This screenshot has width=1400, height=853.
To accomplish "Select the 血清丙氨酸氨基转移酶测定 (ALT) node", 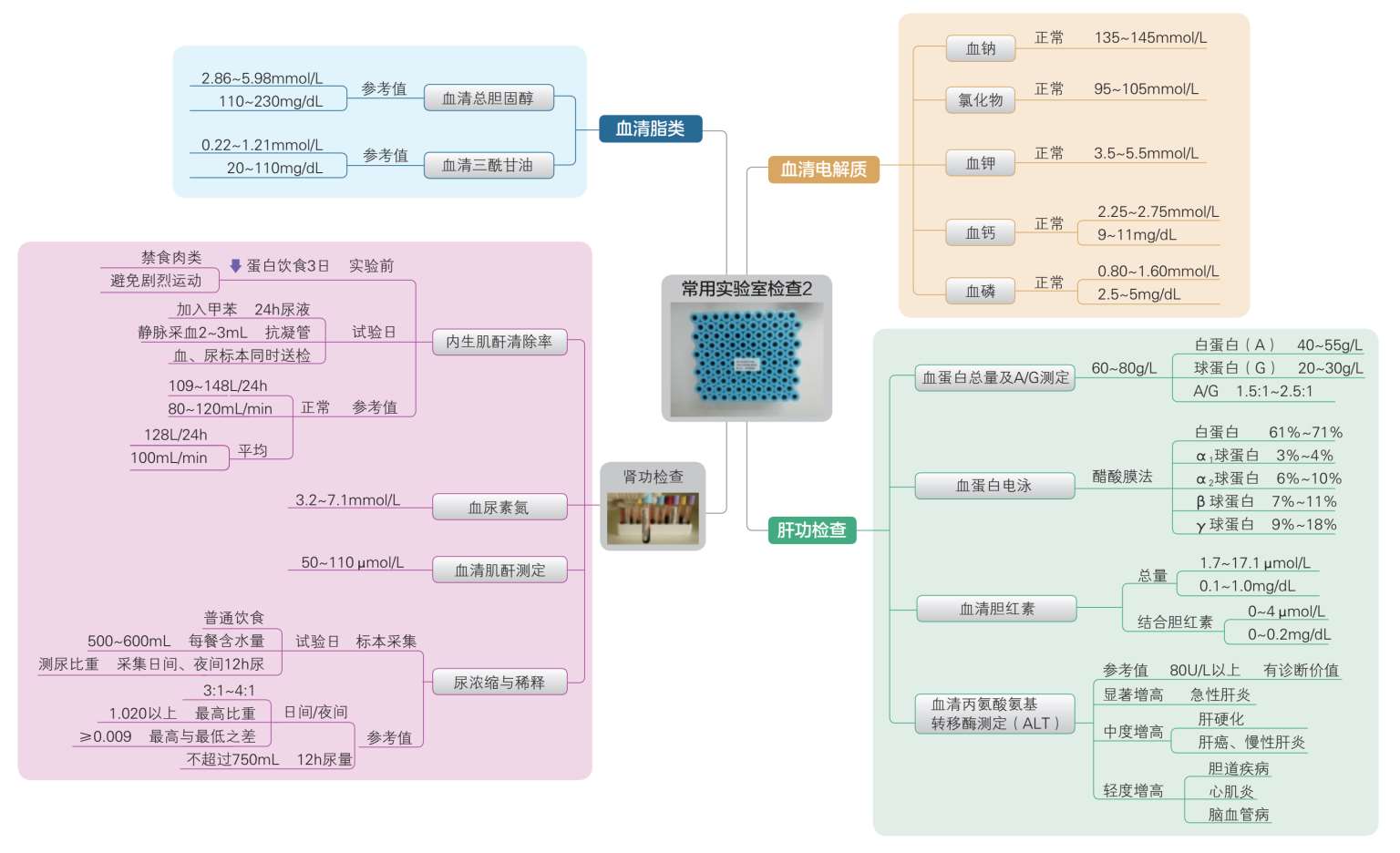I will point(995,714).
